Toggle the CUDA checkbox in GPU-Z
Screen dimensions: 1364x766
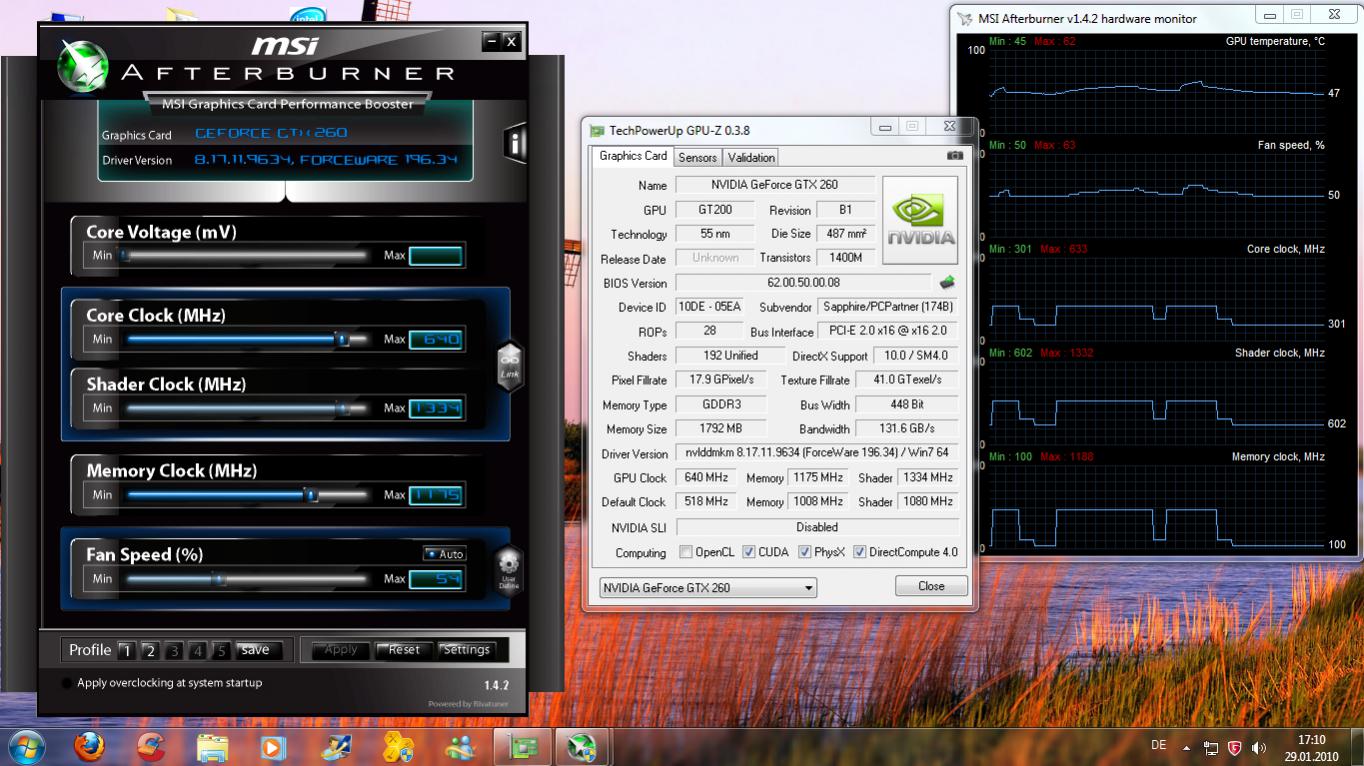[749, 552]
